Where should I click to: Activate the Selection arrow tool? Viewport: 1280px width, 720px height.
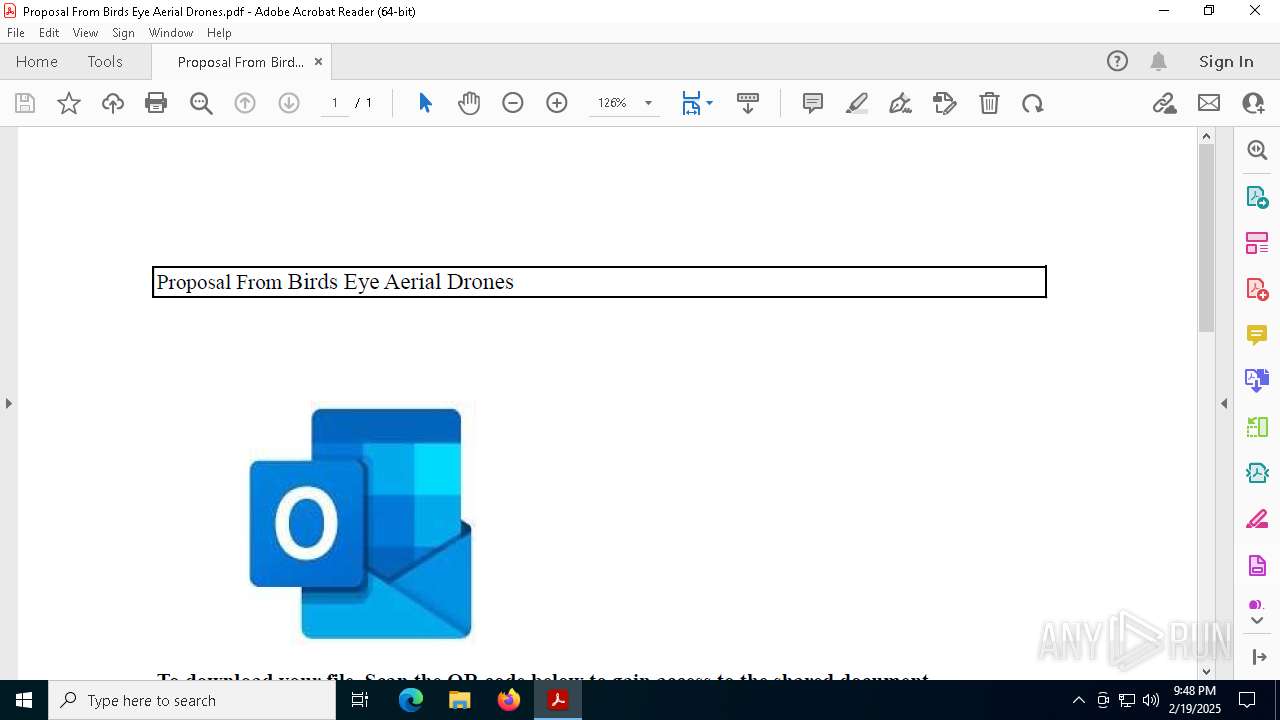coord(425,103)
